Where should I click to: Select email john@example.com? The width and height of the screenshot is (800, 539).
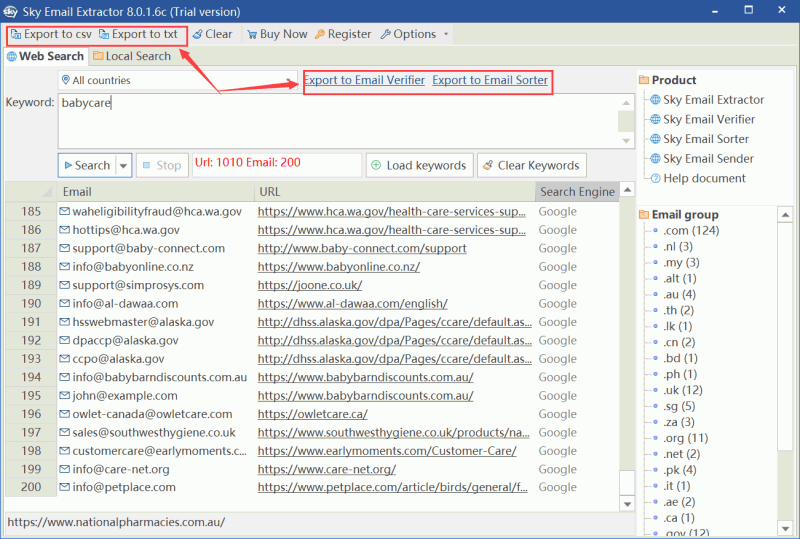click(125, 396)
